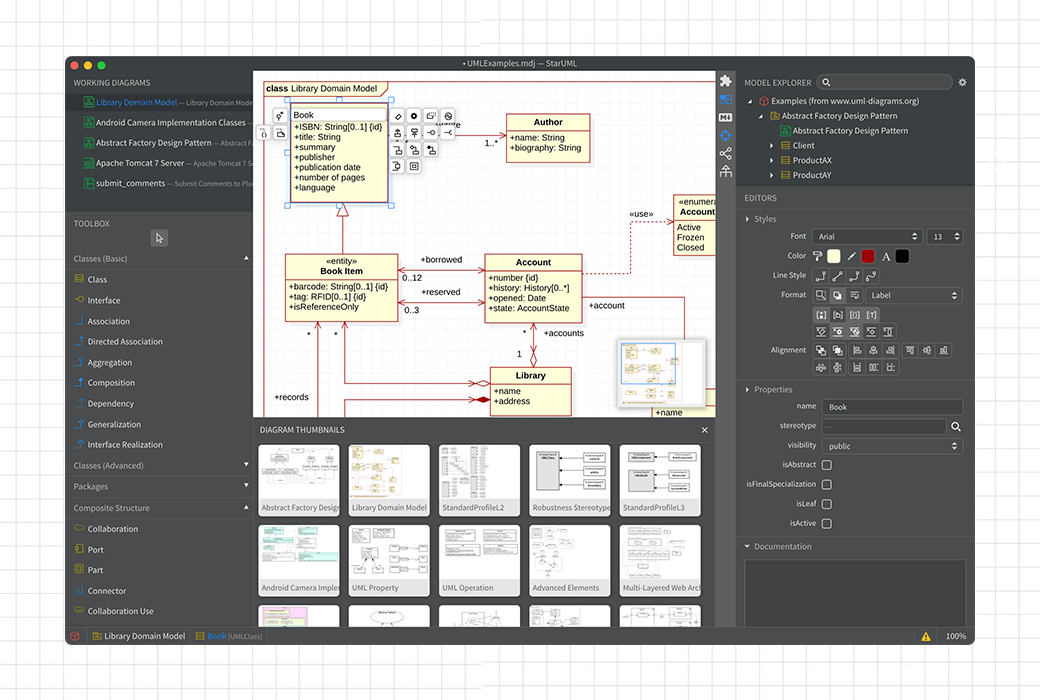Click the share/network icon in right sidebar strip
The image size is (1040, 700).
click(726, 153)
